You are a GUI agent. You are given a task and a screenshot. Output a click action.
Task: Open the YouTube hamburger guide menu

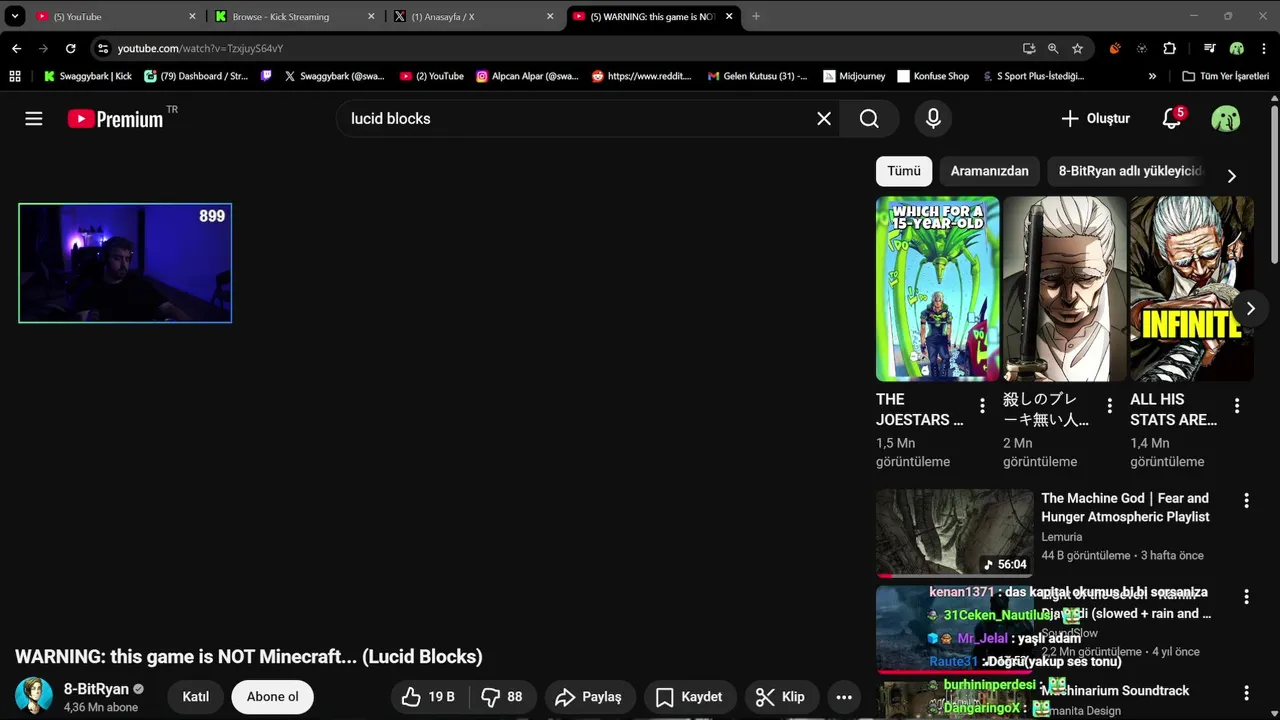34,119
